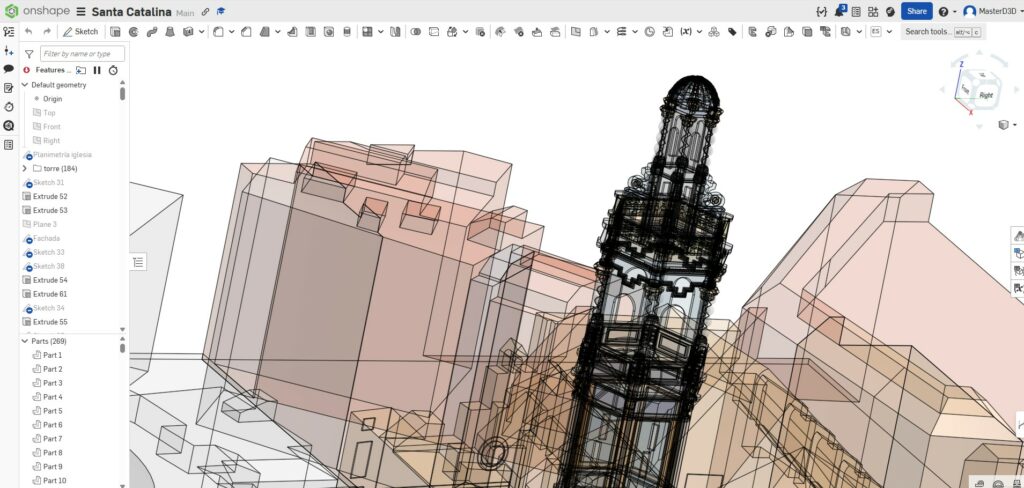The image size is (1024, 488).
Task: Collapse the Default geometry group
Action: pyautogui.click(x=25, y=85)
